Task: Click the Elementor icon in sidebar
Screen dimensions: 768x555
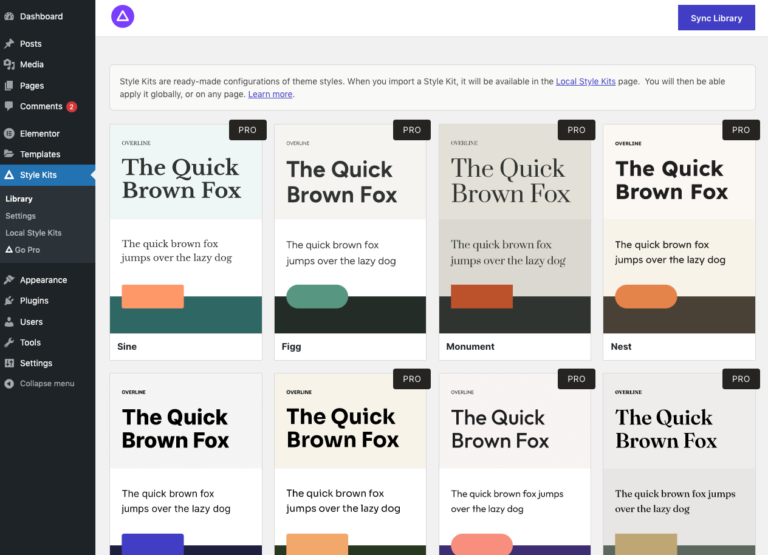Action: coord(9,133)
